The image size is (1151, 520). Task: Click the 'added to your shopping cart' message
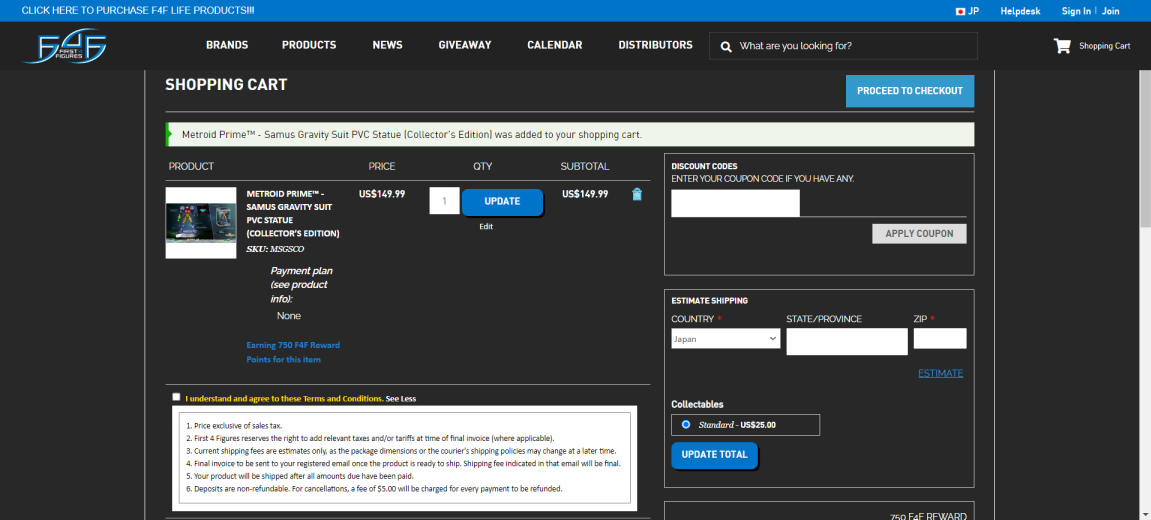570,134
